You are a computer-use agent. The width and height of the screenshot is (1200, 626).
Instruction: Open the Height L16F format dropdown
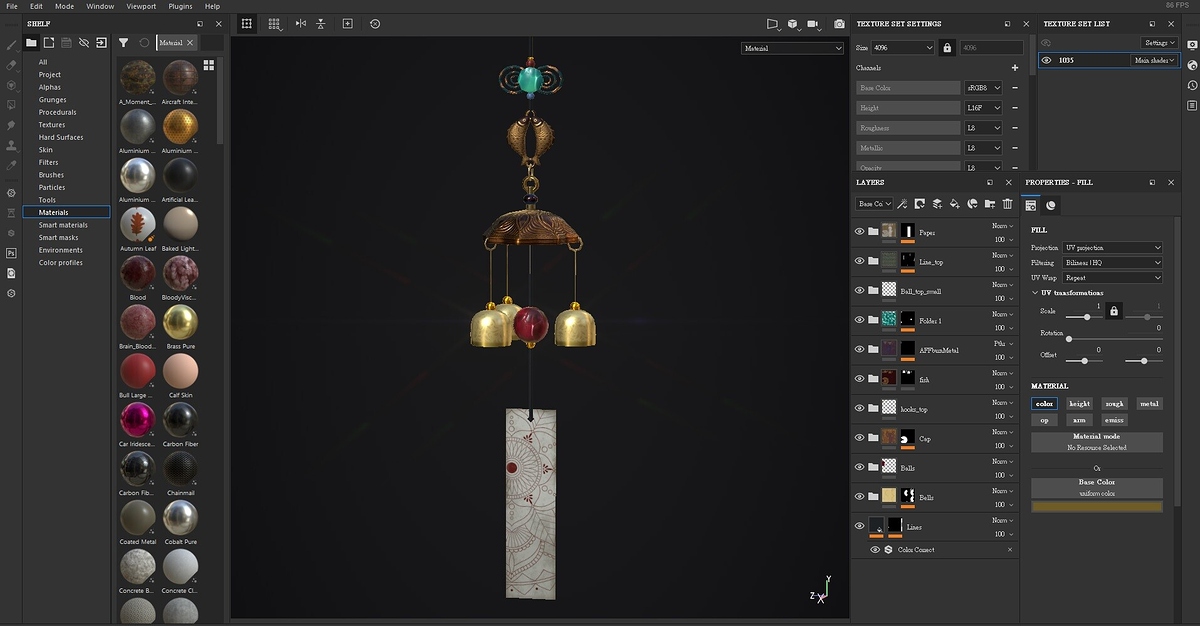[x=983, y=108]
